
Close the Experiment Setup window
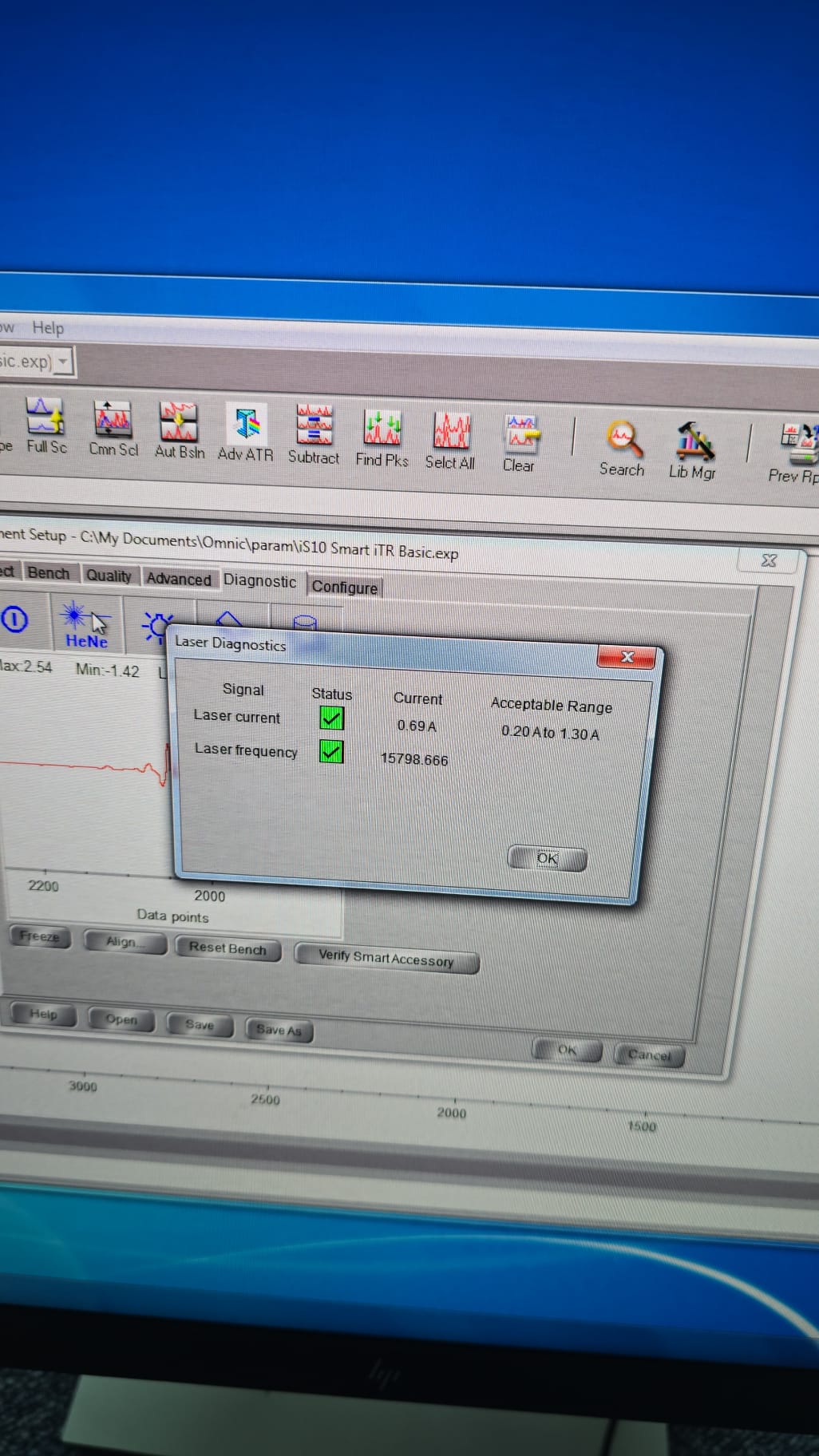point(769,560)
